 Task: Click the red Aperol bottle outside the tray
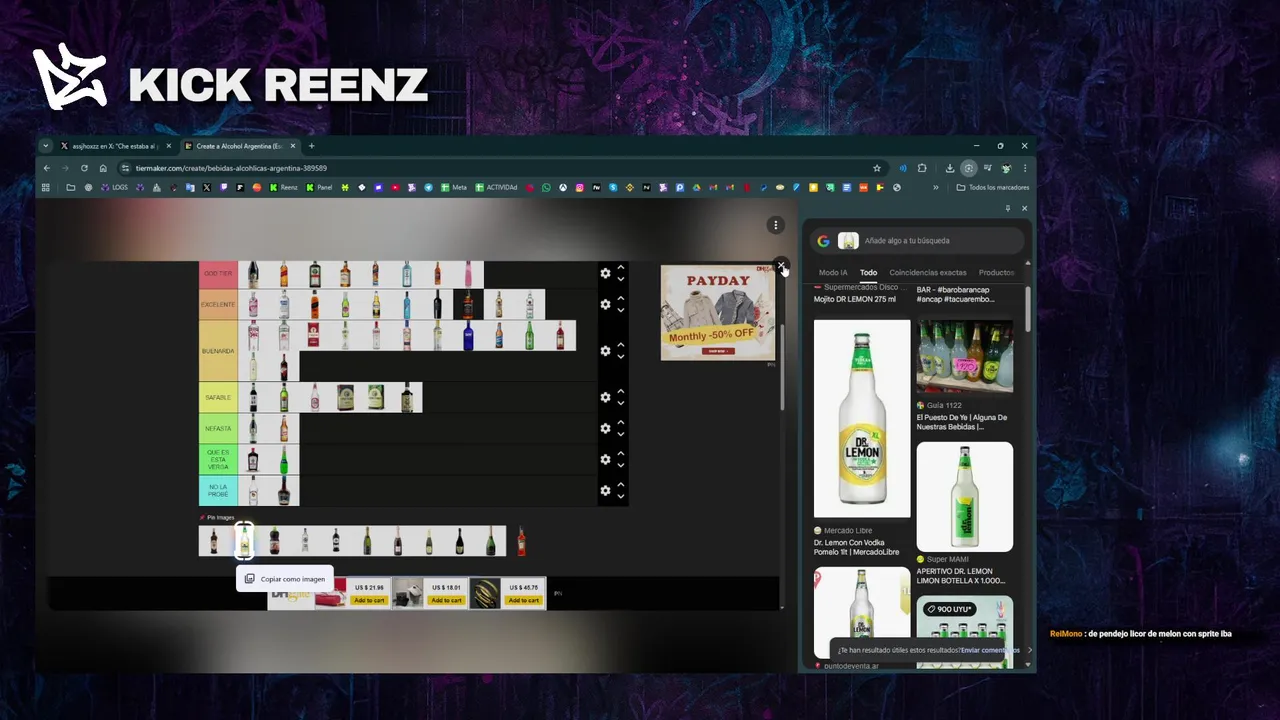(x=521, y=541)
